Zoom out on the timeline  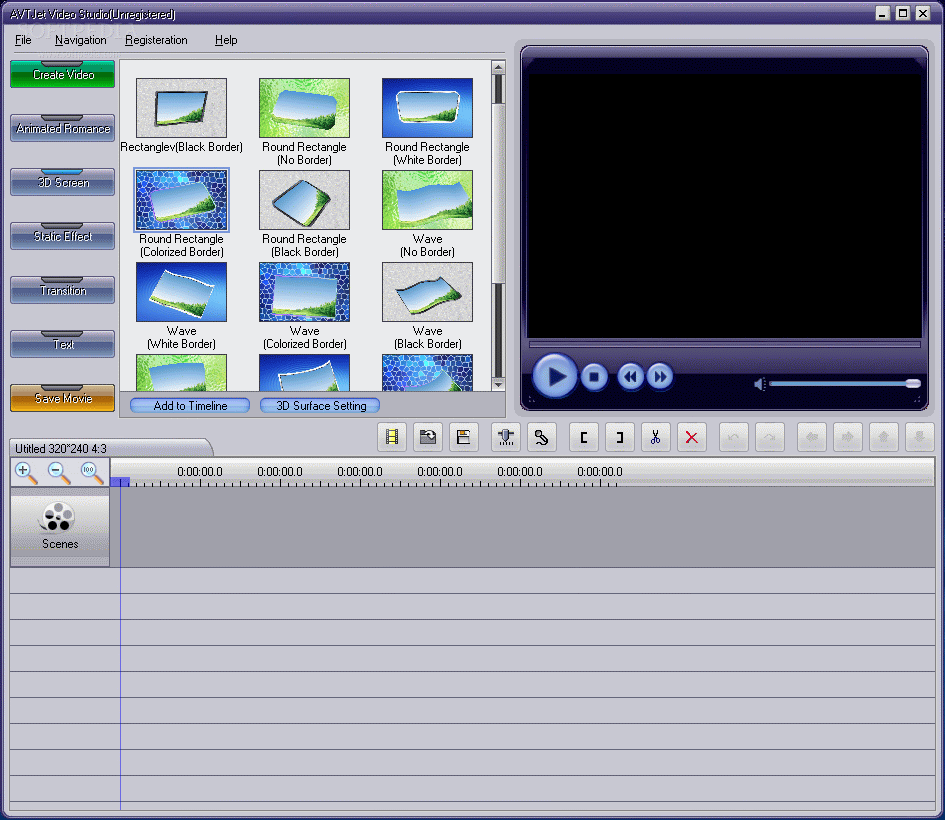pos(59,473)
